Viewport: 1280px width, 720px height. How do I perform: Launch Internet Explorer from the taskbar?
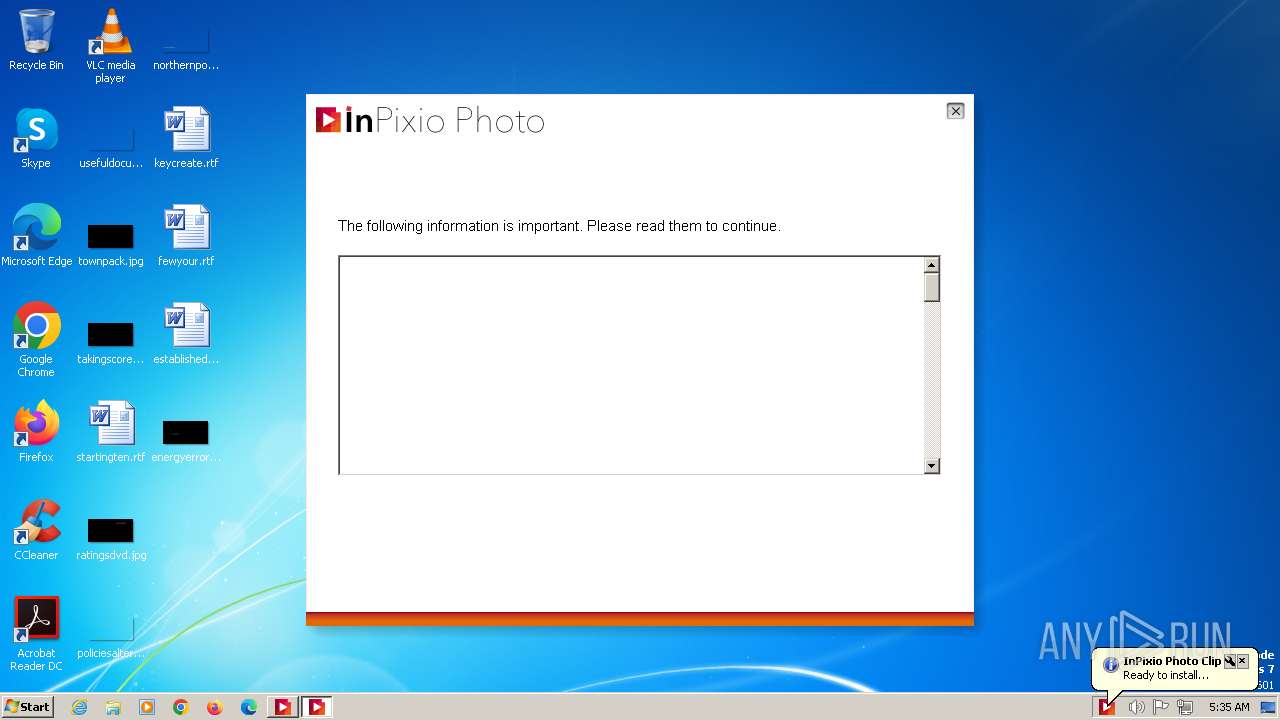(x=79, y=707)
